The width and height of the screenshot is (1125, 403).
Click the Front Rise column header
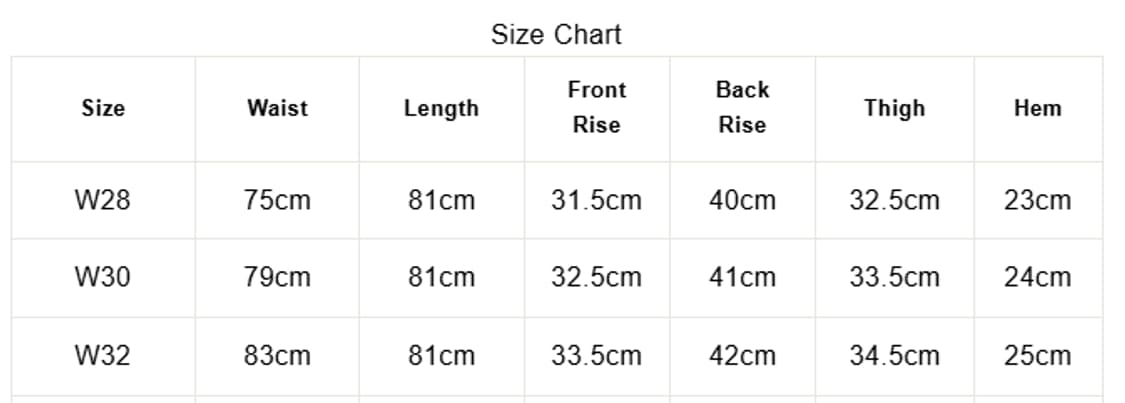coord(596,107)
